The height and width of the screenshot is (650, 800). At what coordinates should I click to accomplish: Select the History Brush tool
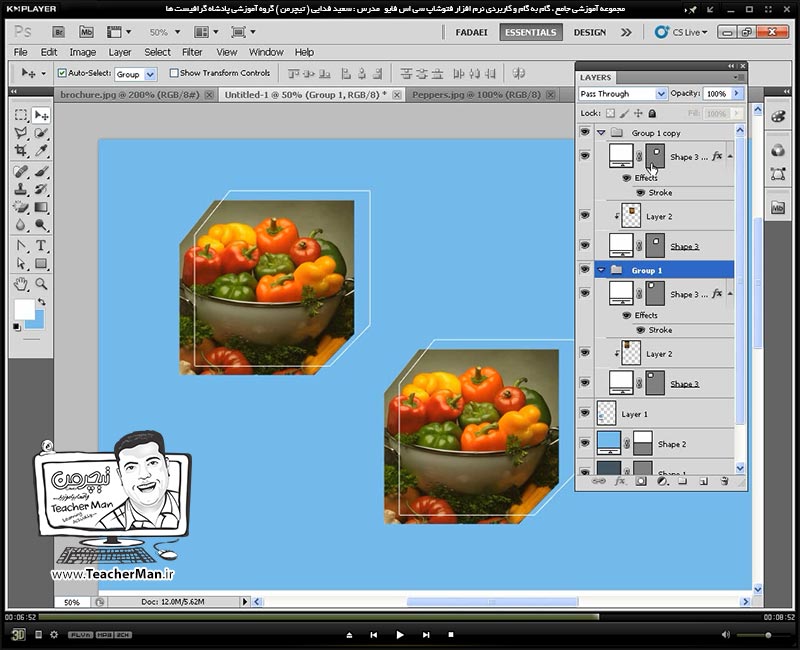coord(41,189)
